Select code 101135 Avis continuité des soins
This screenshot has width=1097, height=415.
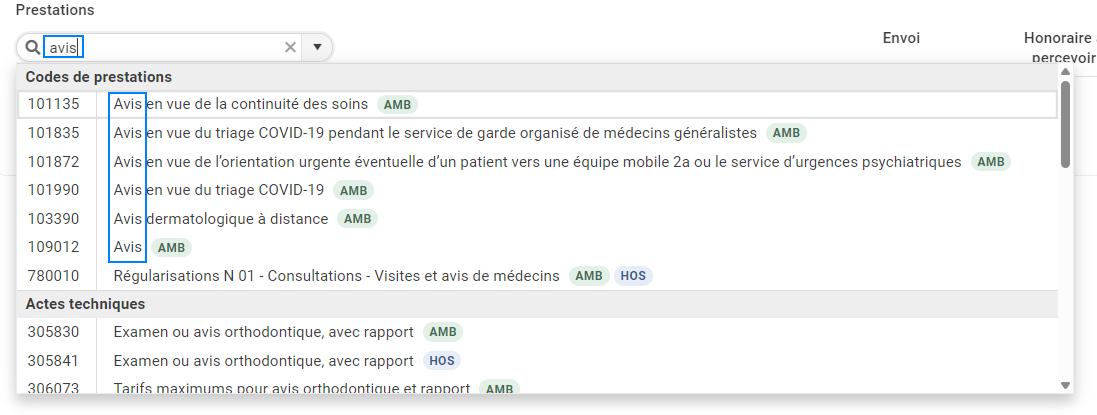[x=537, y=105]
